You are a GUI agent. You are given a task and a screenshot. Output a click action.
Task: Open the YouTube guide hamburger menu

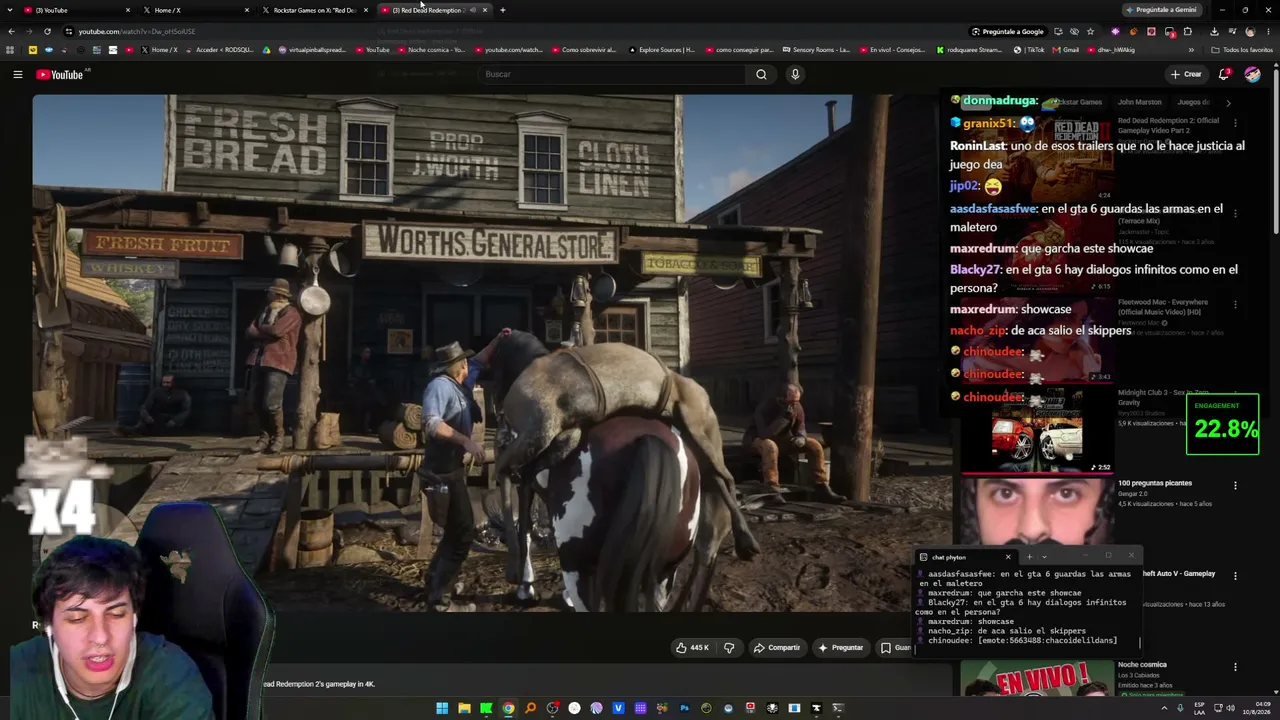[x=17, y=74]
